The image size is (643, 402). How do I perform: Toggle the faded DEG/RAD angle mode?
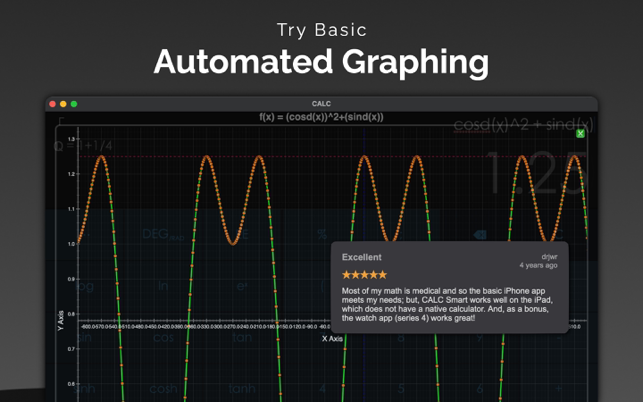pyautogui.click(x=163, y=234)
